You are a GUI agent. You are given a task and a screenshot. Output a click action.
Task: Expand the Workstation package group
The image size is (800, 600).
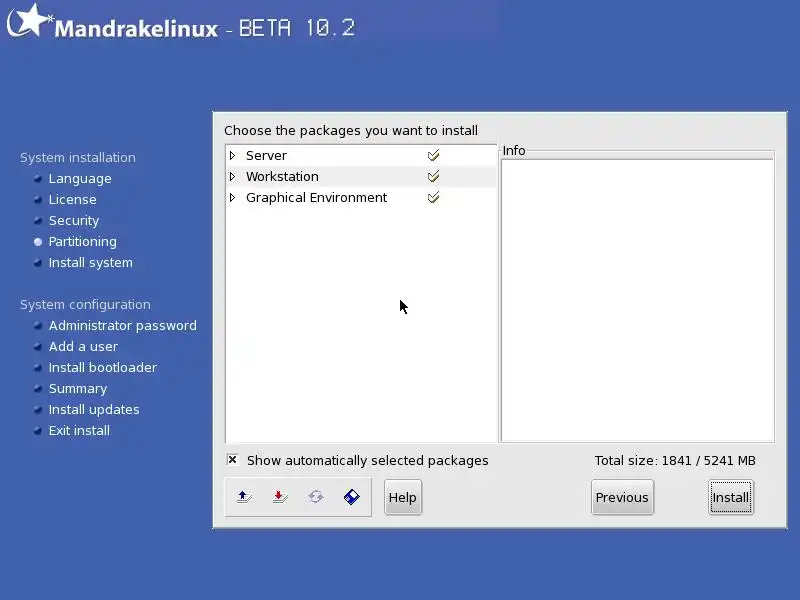pos(233,177)
